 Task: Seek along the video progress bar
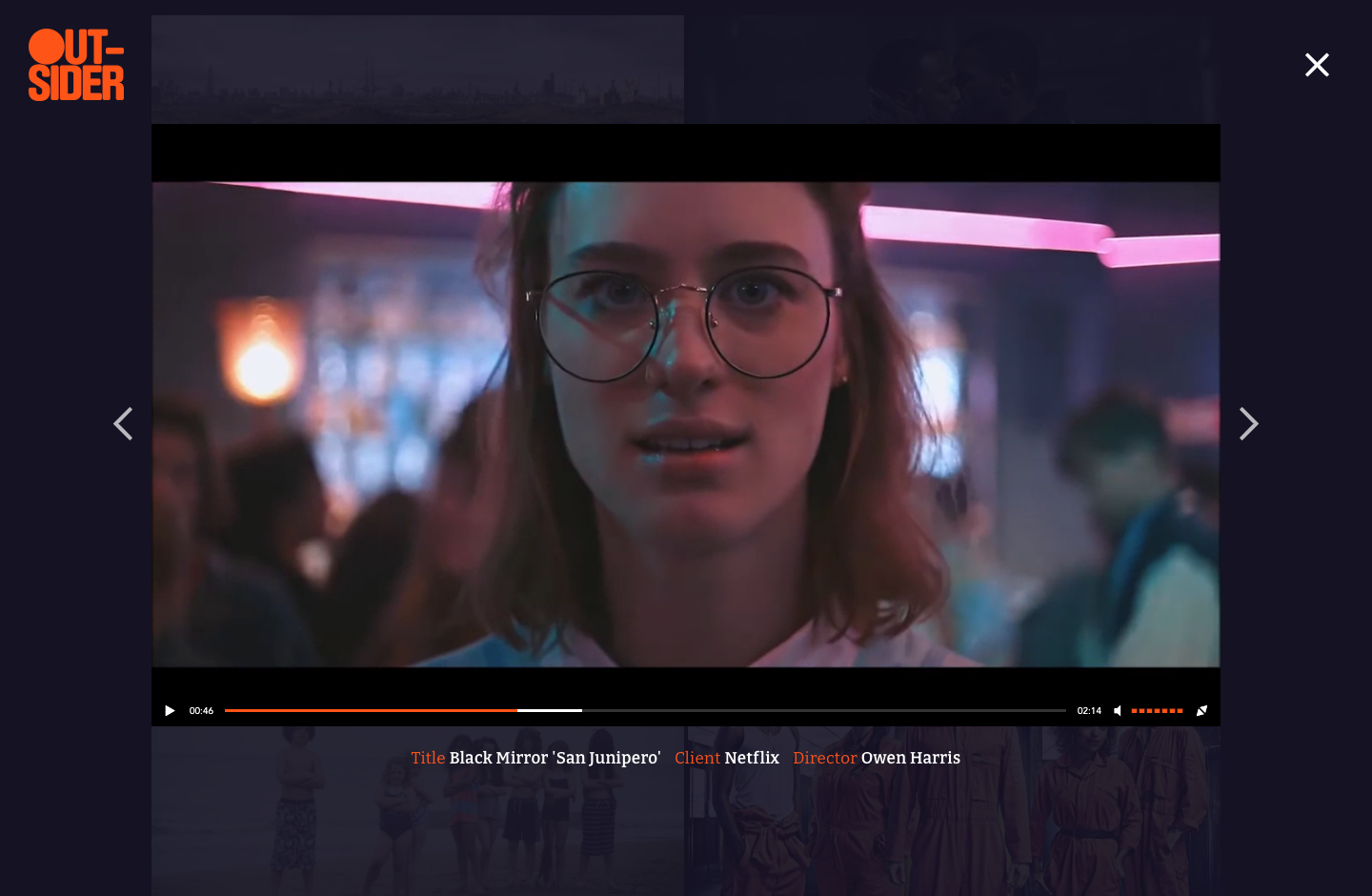(645, 711)
